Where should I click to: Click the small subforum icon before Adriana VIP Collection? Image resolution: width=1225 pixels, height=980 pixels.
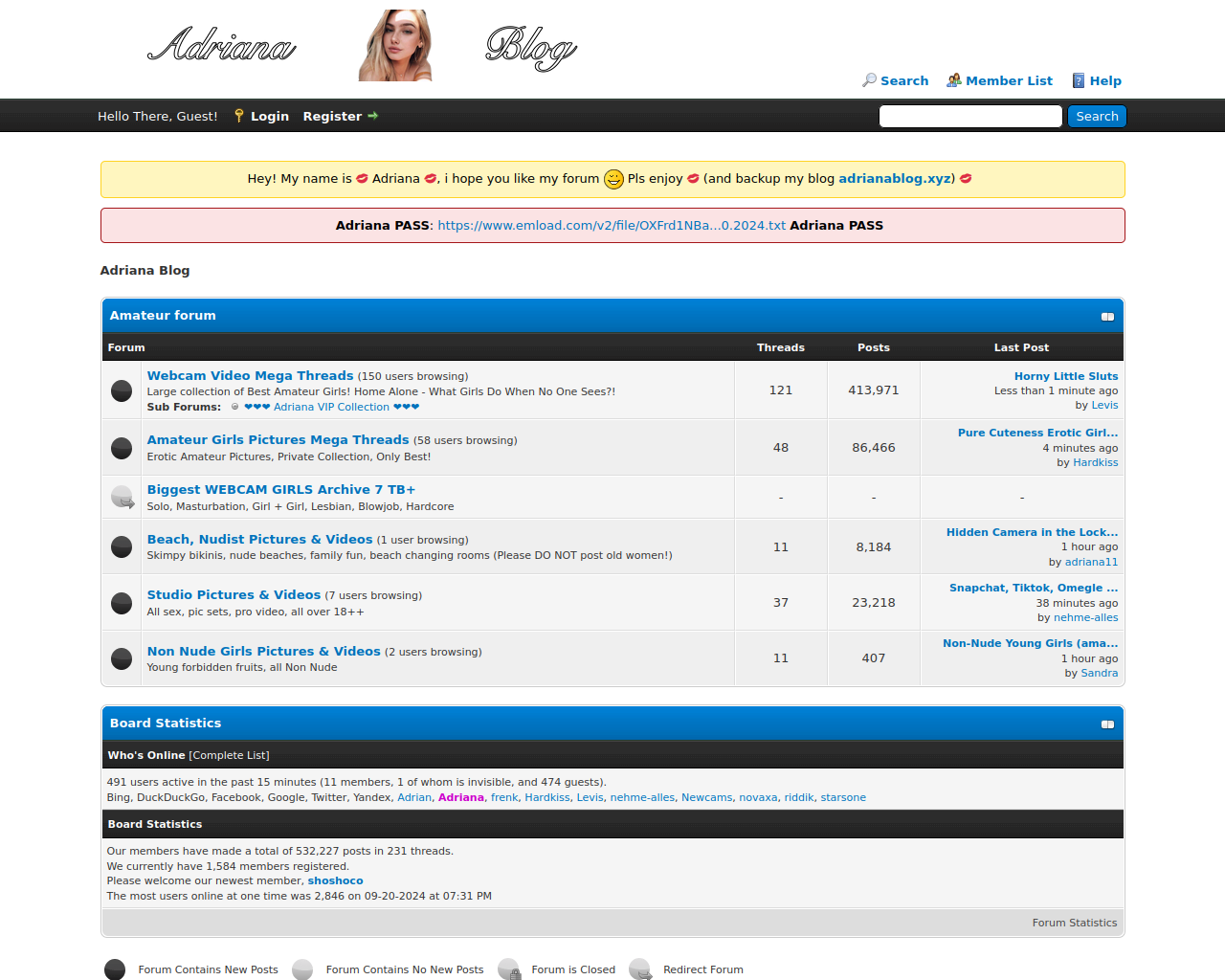234,407
